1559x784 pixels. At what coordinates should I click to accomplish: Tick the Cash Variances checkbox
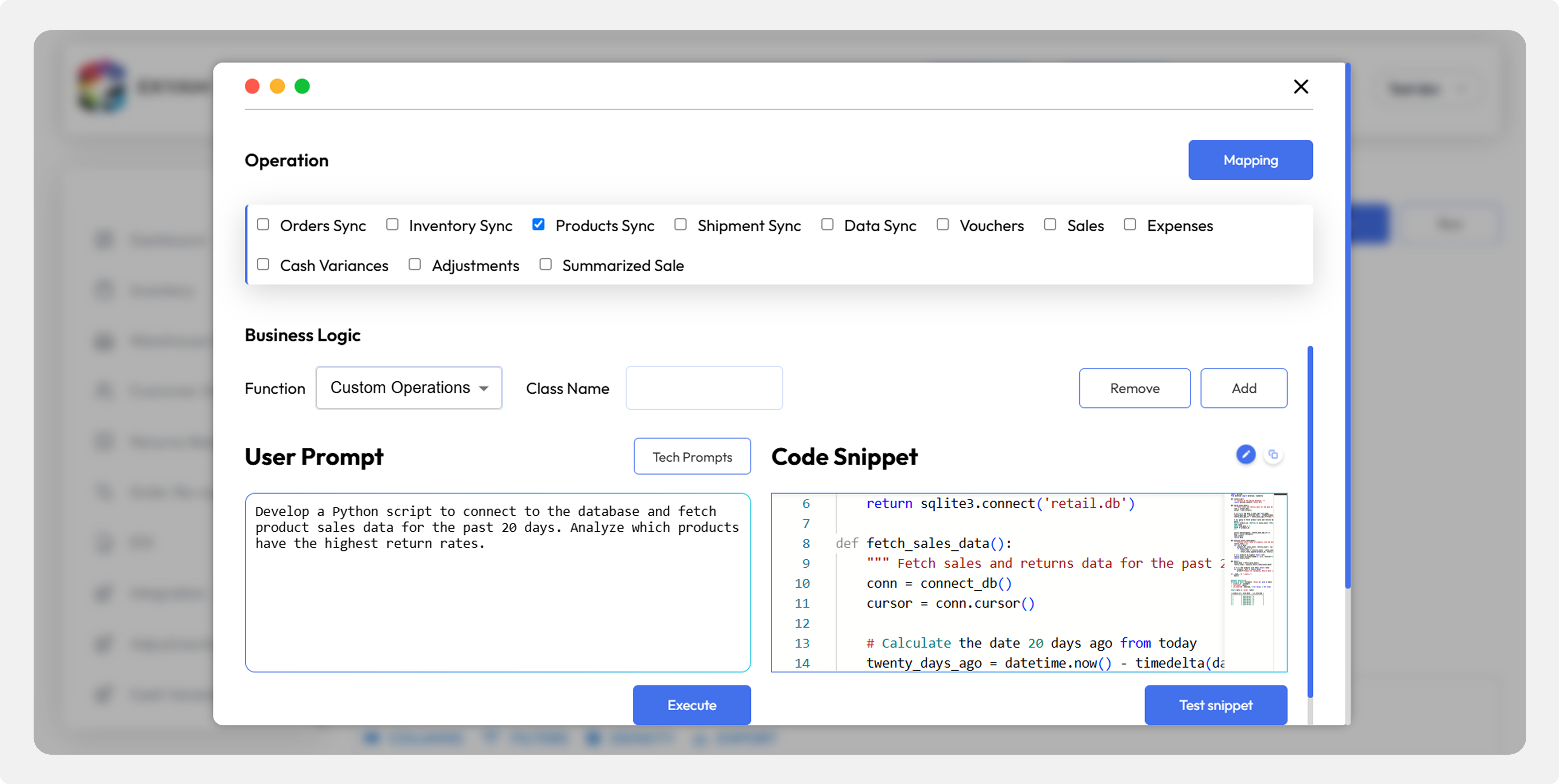[x=263, y=264]
